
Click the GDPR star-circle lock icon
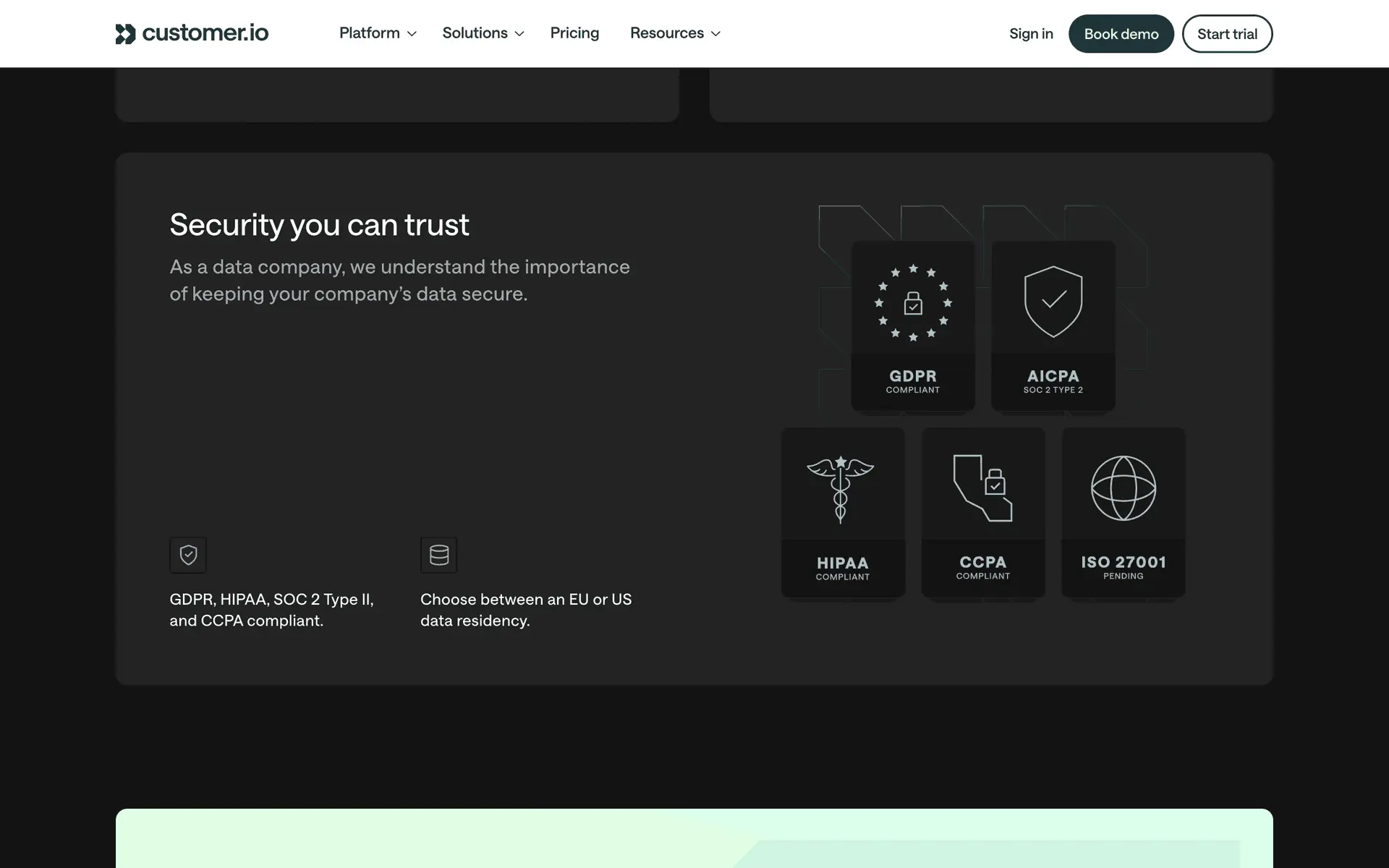[x=913, y=302]
